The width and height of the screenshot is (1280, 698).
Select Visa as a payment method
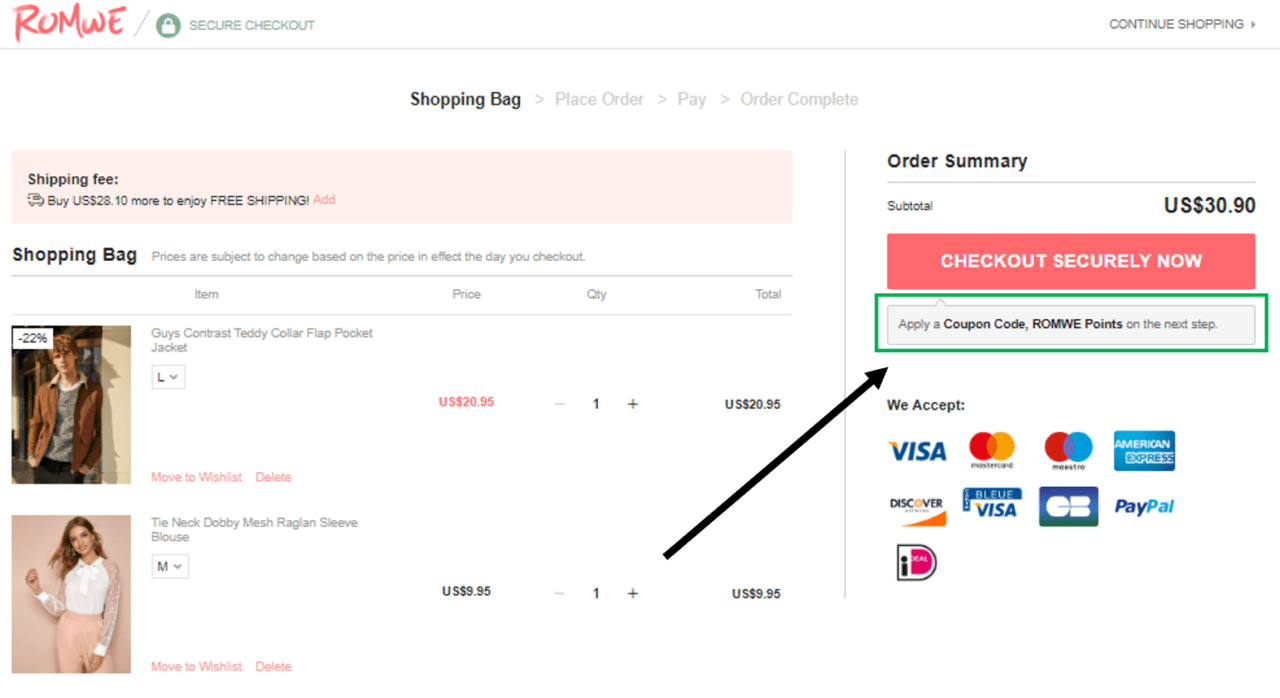(x=916, y=450)
